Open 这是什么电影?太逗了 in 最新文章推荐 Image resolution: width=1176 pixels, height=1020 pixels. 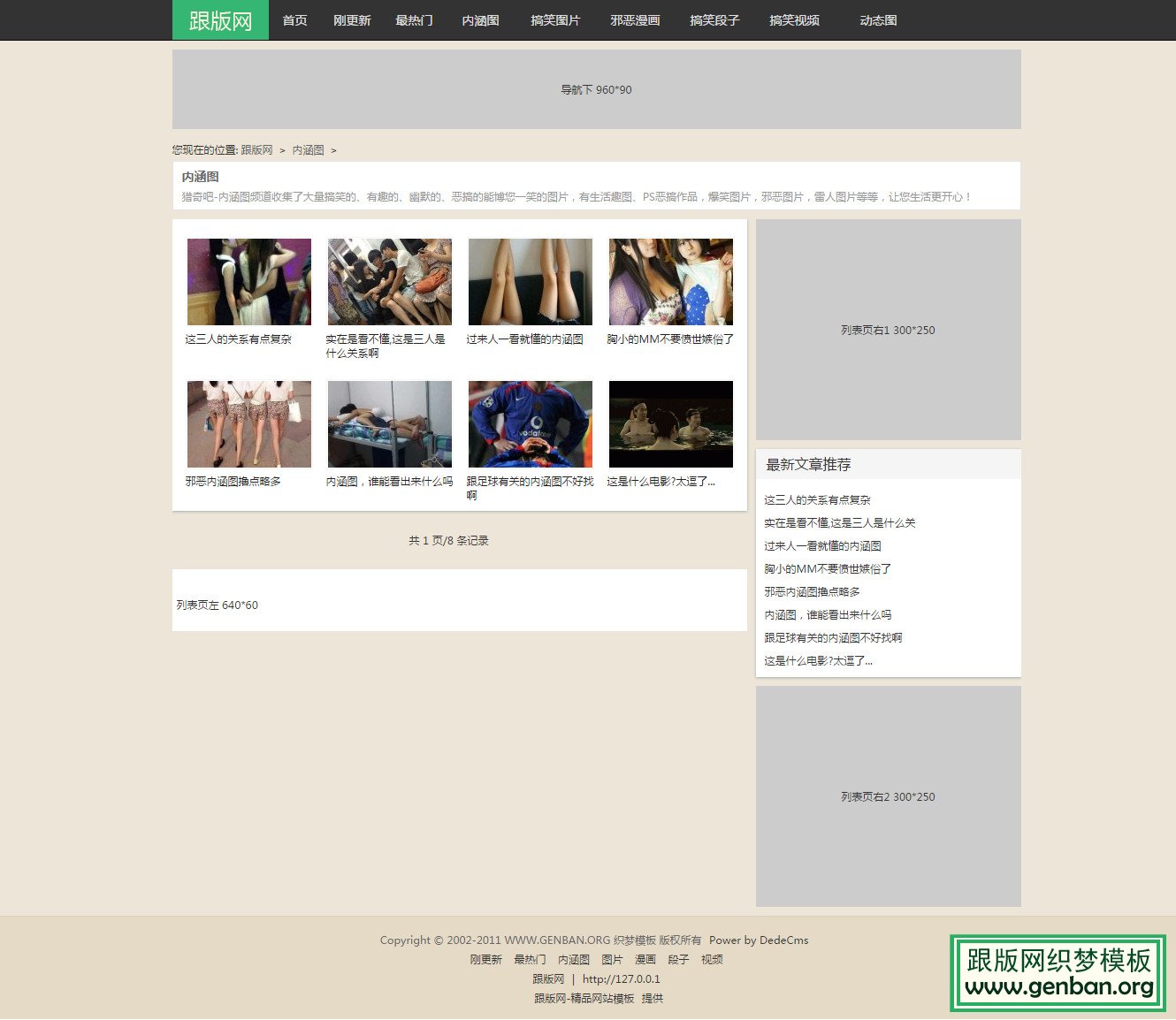(x=818, y=660)
